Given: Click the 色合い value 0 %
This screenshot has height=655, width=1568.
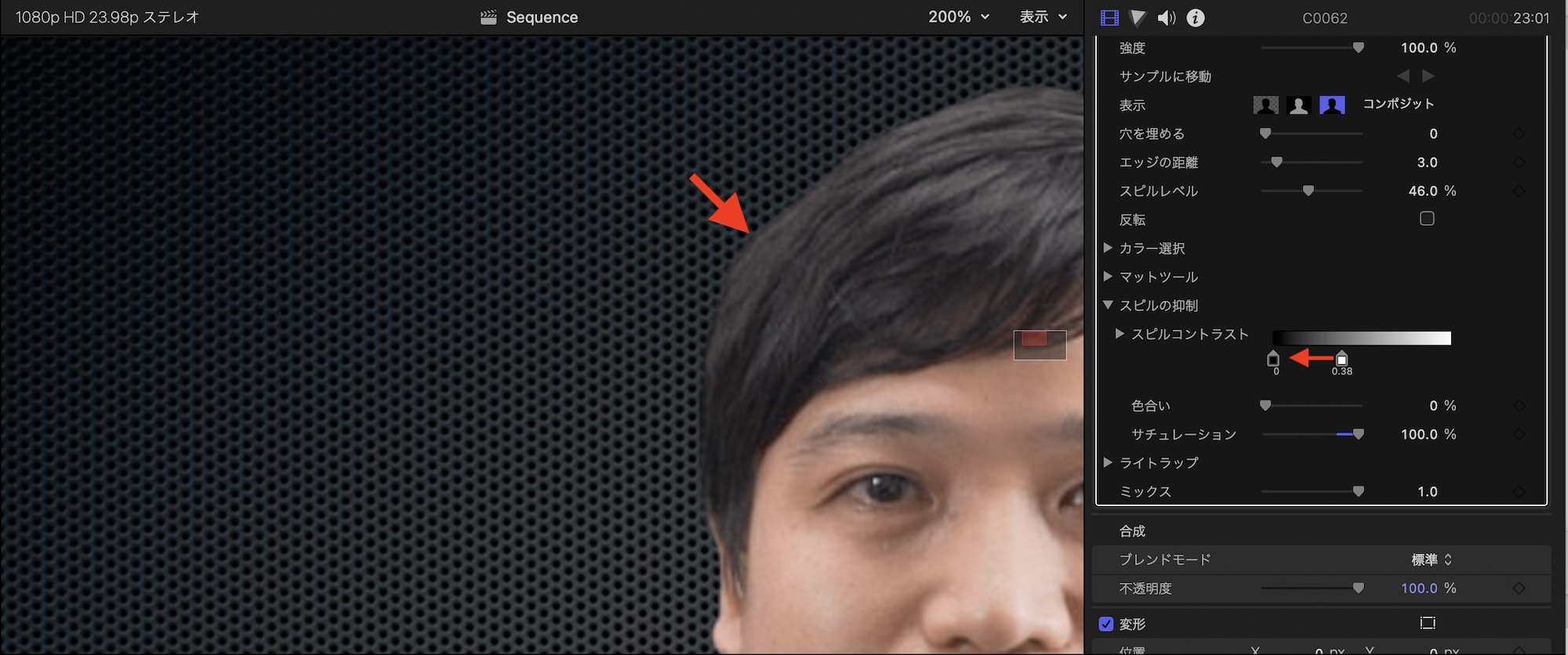Looking at the screenshot, I should point(1443,406).
